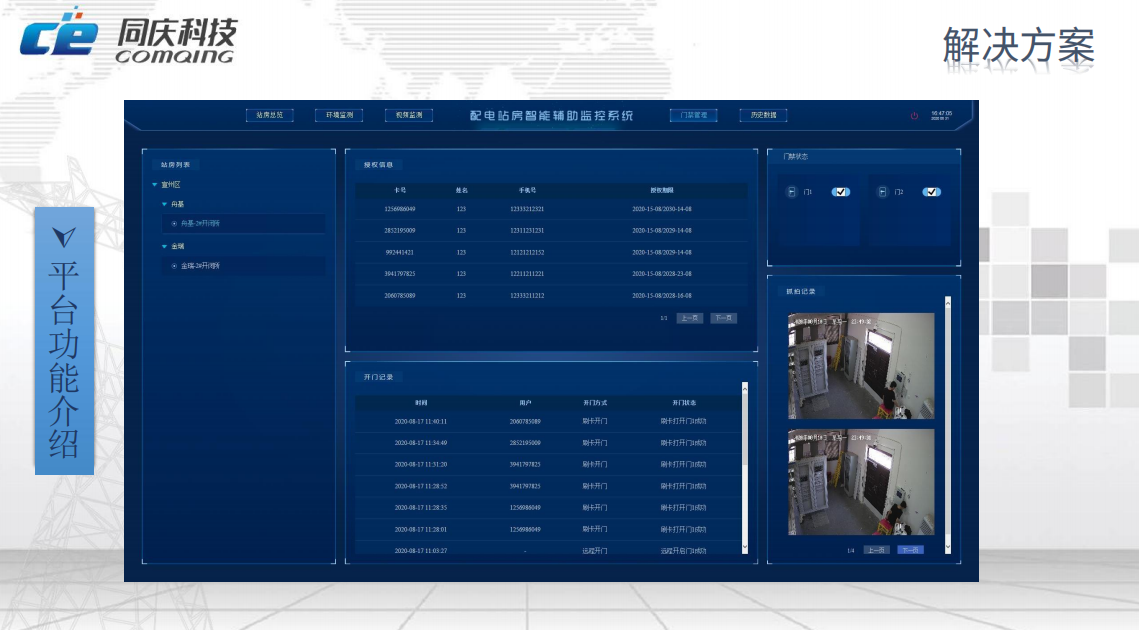Click 上一页 in the 授权信息 panel
This screenshot has width=1139, height=630.
(x=689, y=318)
